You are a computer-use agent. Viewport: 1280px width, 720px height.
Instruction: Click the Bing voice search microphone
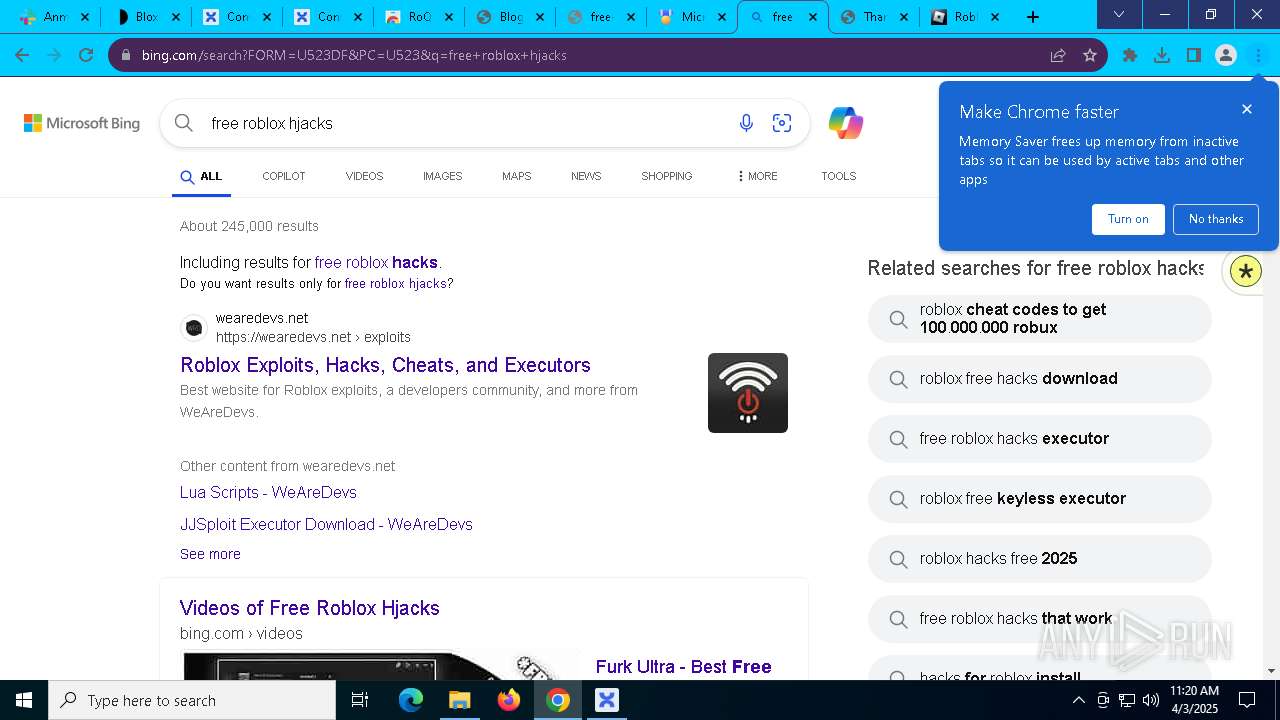746,123
